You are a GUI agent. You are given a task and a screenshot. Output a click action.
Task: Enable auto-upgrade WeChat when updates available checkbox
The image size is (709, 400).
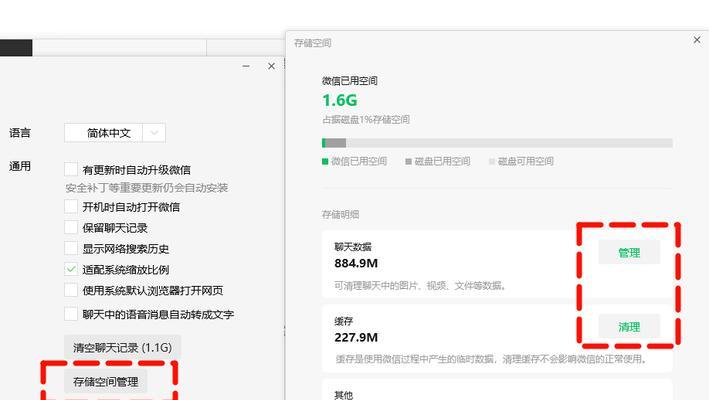(x=71, y=169)
